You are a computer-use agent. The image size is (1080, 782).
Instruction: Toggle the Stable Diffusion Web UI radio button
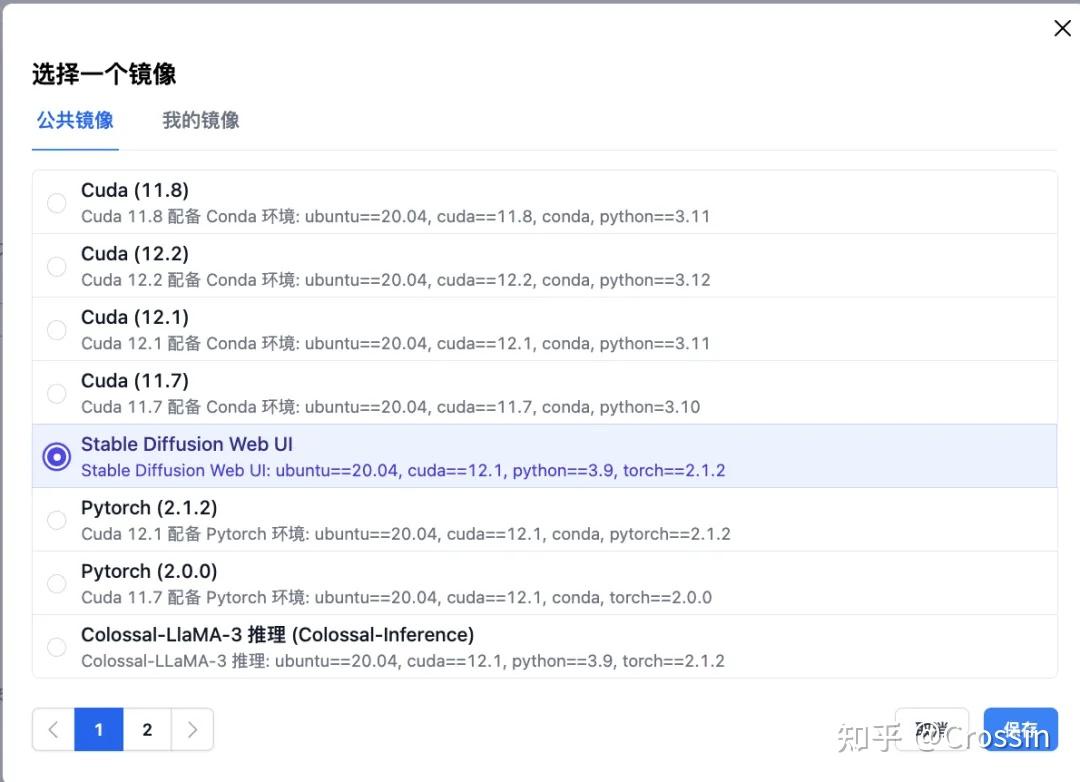56,456
